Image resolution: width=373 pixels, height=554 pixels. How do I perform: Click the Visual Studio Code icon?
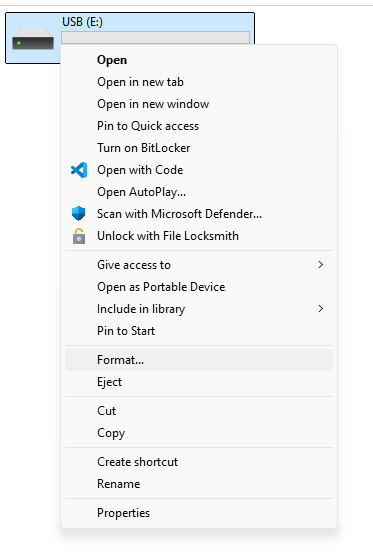click(x=79, y=170)
